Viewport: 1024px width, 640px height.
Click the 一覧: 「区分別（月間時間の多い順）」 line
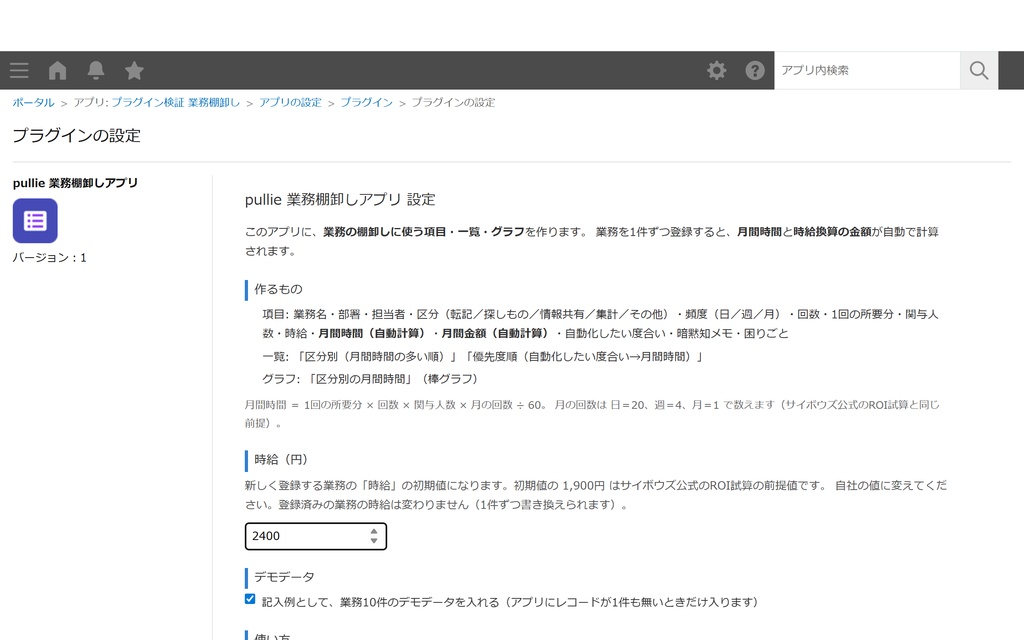pyautogui.click(x=482, y=357)
